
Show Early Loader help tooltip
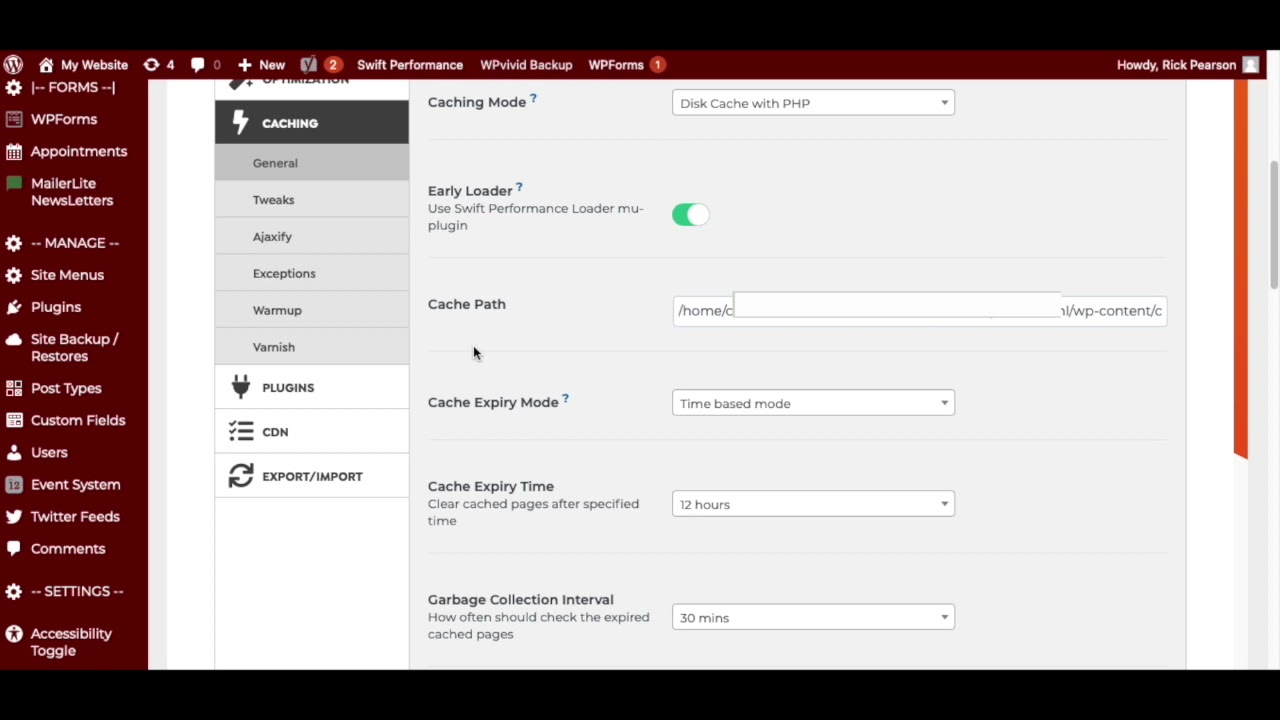519,187
